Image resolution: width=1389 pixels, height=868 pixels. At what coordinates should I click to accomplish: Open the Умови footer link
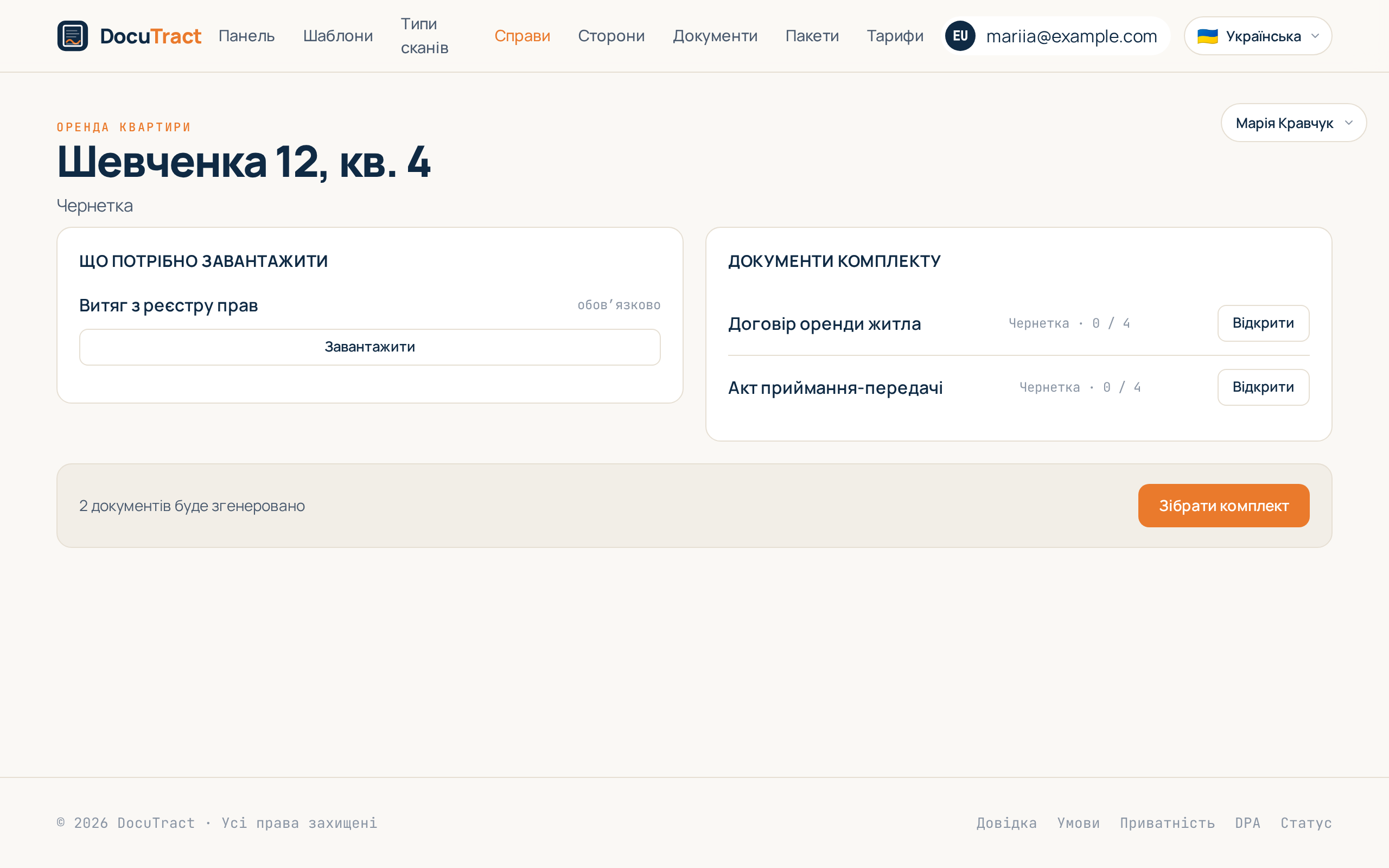click(x=1079, y=822)
